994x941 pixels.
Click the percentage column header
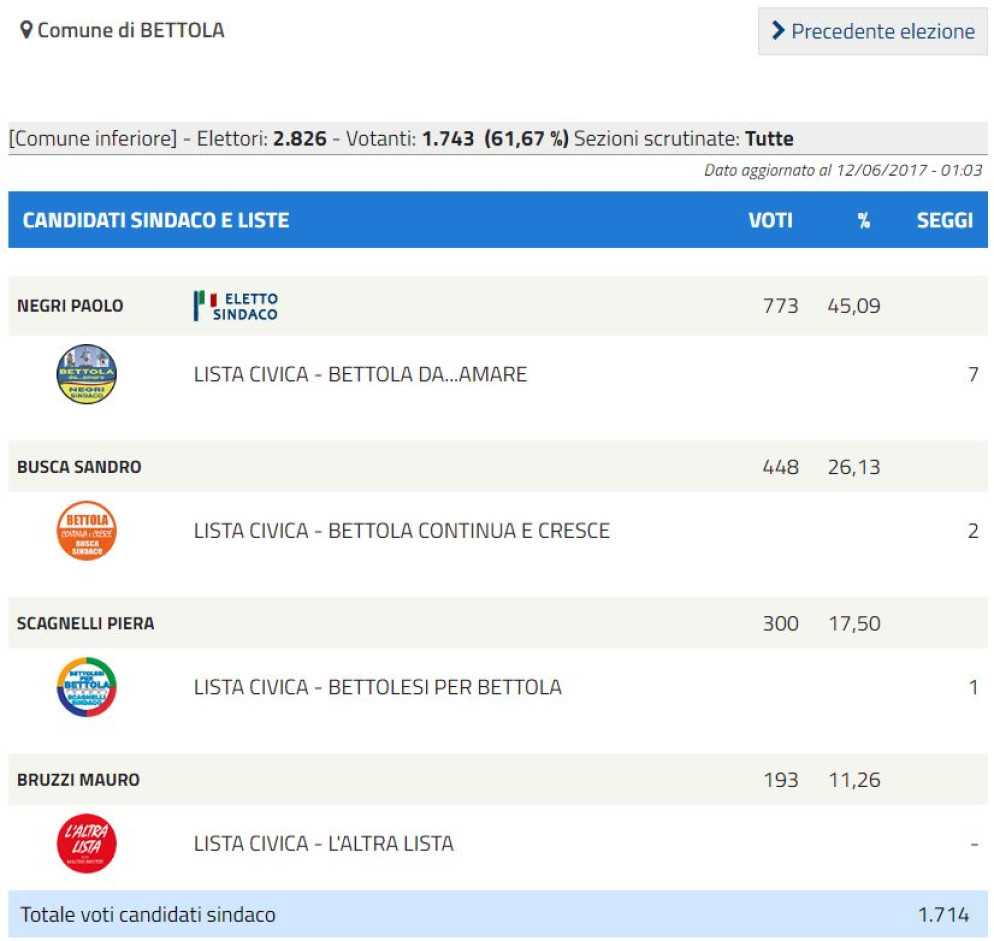tap(863, 220)
